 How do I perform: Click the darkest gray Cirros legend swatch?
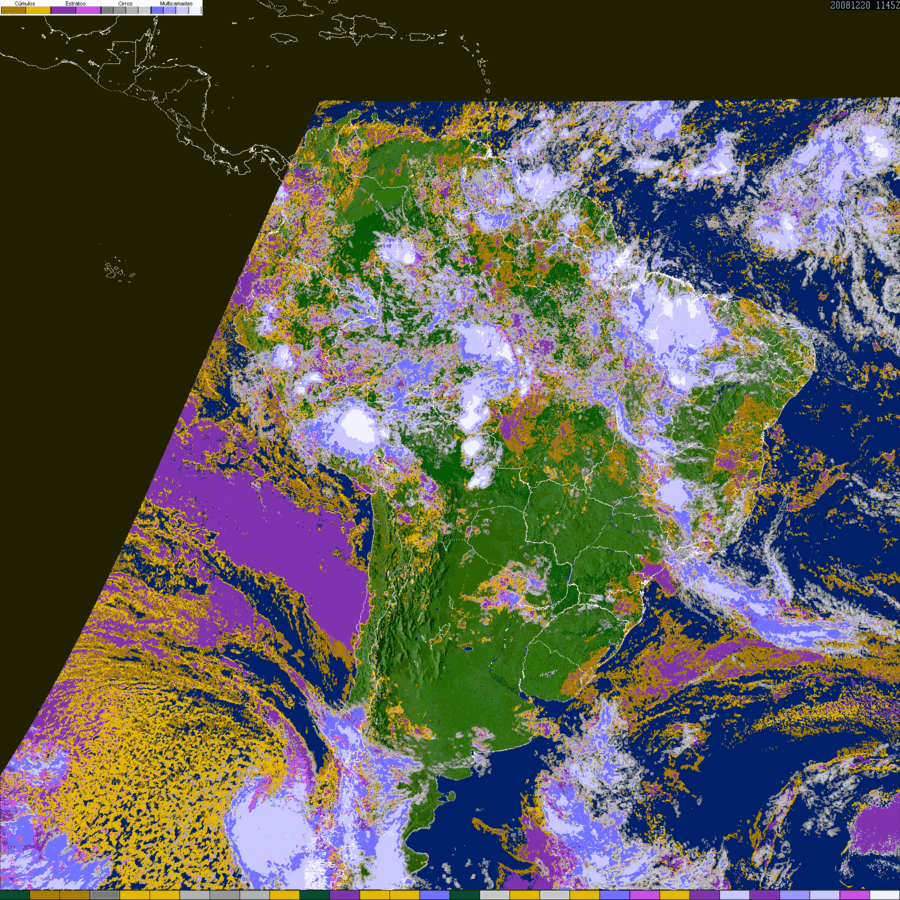(x=107, y=10)
